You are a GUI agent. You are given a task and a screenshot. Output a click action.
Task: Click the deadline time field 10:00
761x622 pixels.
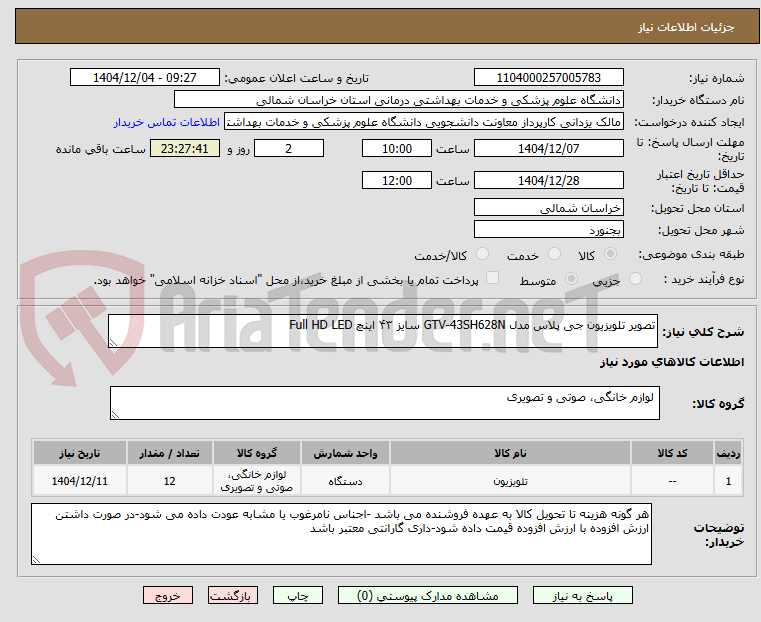click(x=397, y=148)
